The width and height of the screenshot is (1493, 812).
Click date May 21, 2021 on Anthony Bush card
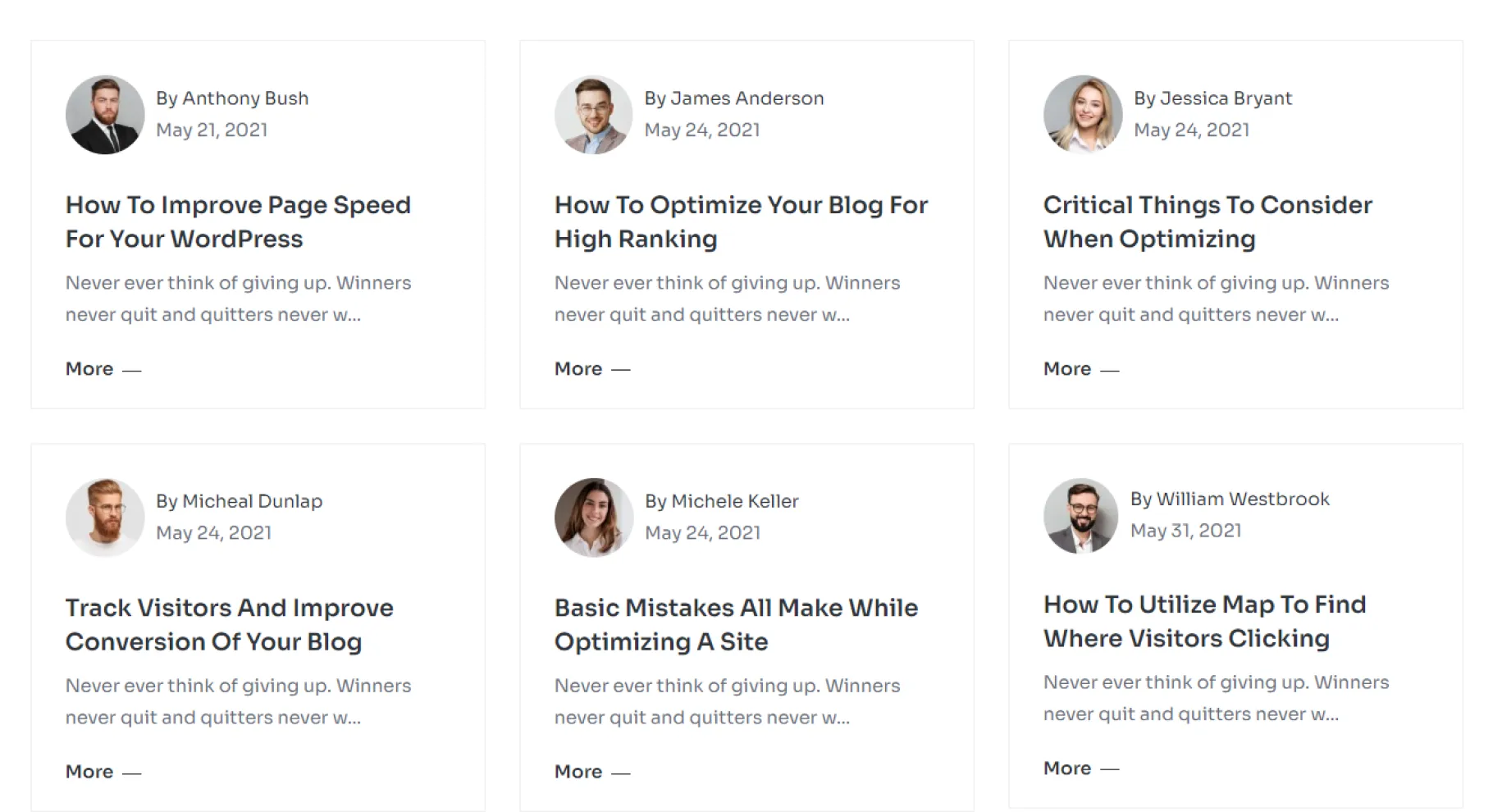pos(212,130)
